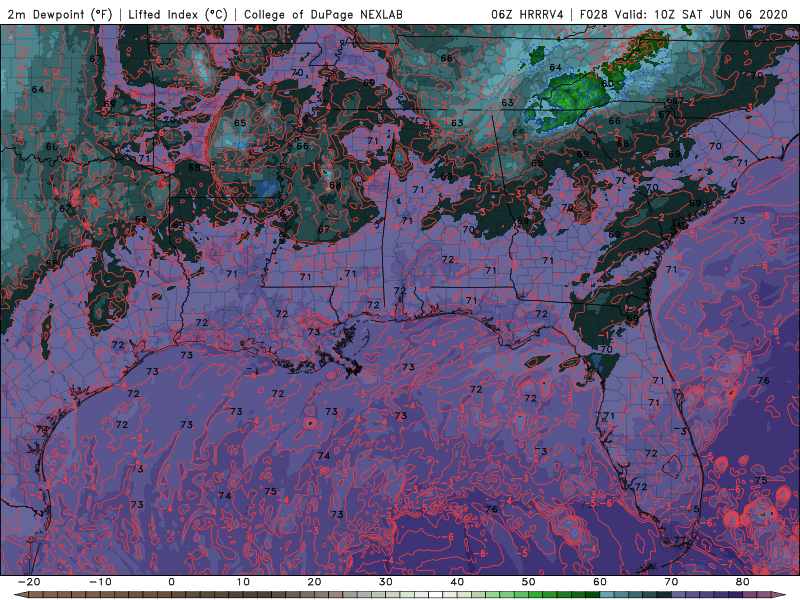Click the 60 dewpoint value inside the green area
This screenshot has height=600, width=800.
click(x=607, y=84)
